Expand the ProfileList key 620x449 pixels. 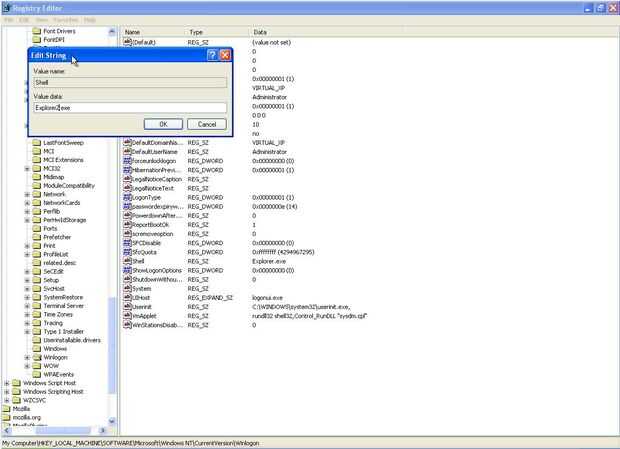click(x=27, y=254)
